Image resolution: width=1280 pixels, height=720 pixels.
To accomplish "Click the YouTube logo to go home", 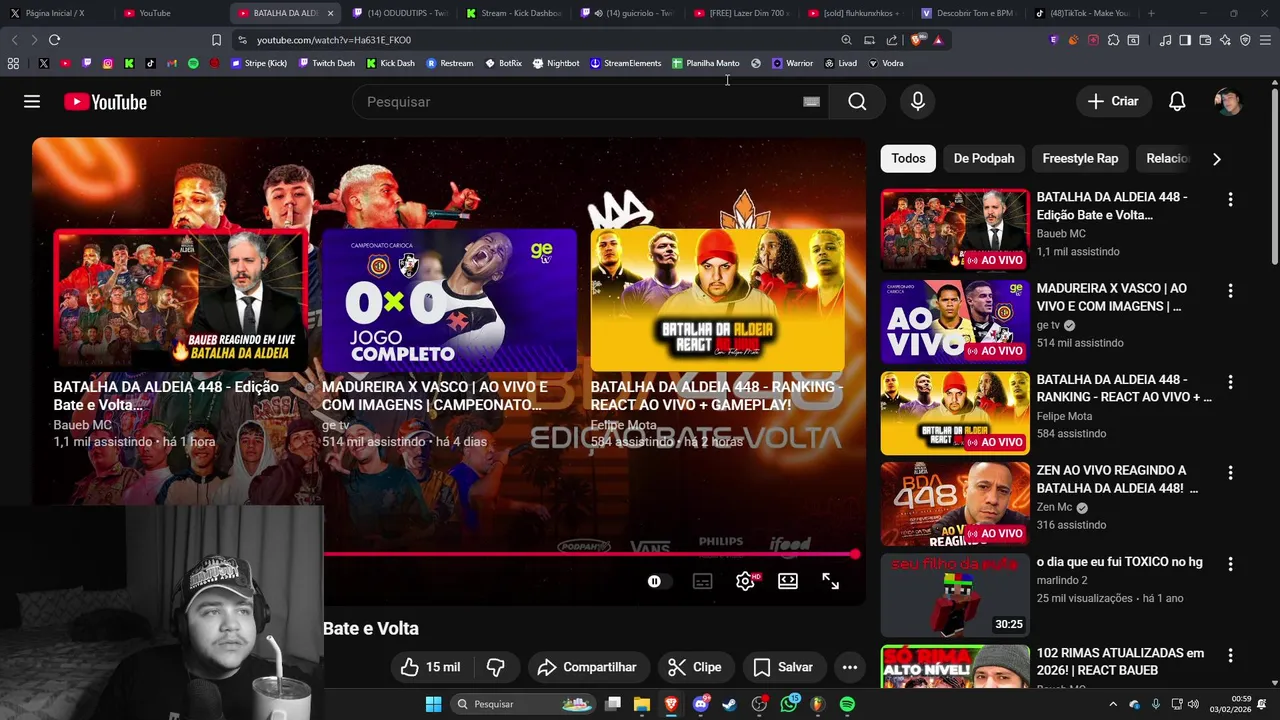I will coord(105,101).
